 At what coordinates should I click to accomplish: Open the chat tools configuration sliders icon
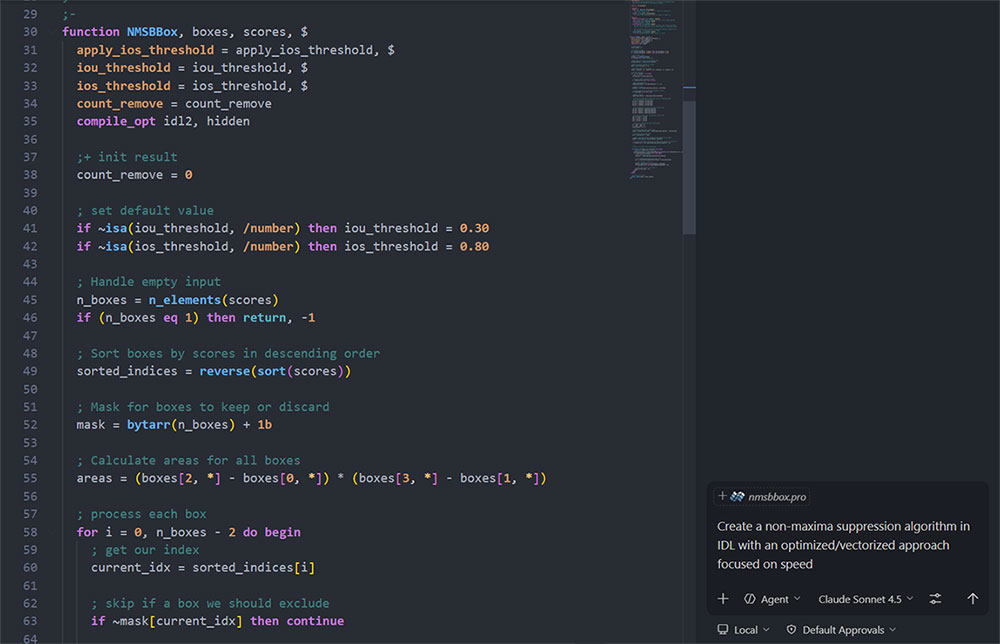pos(935,599)
